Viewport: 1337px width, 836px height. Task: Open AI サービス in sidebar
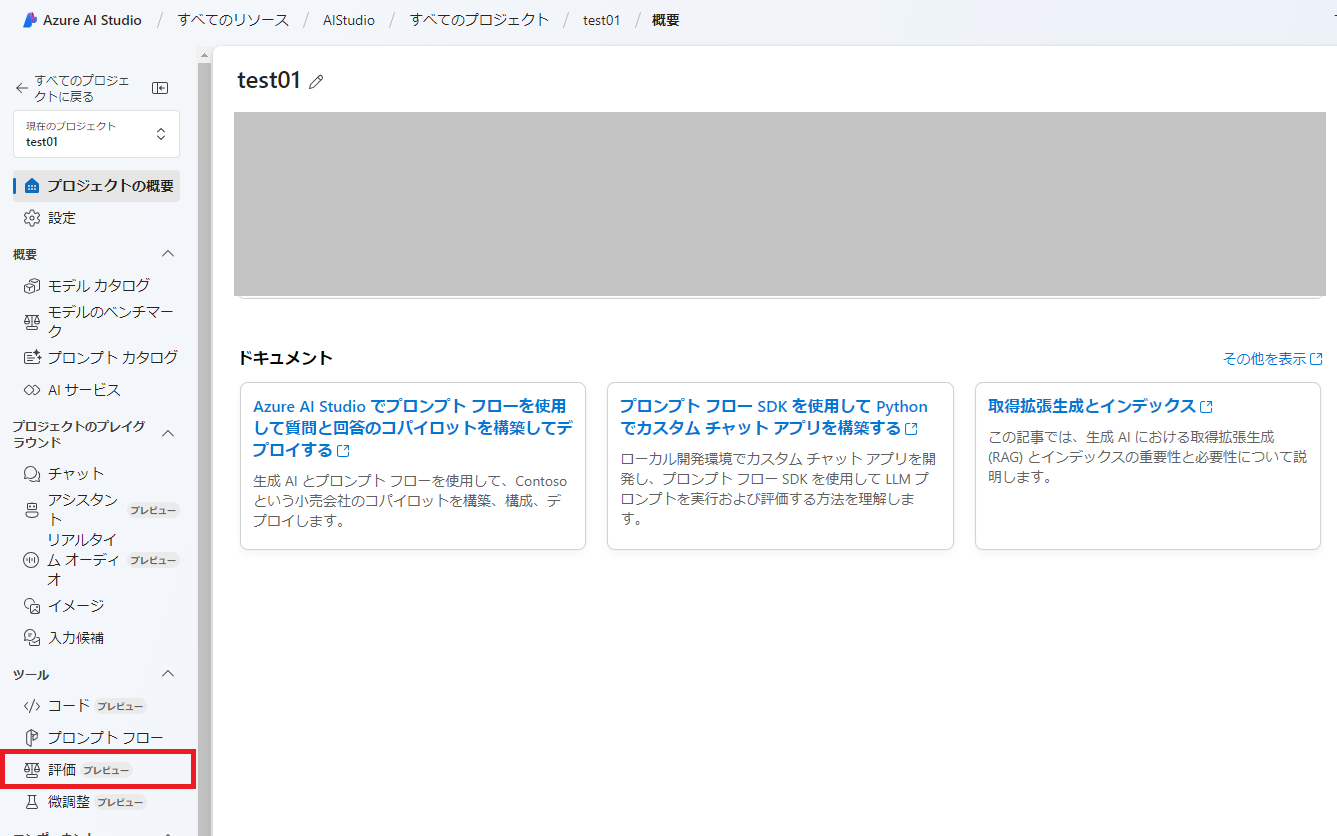(96, 390)
